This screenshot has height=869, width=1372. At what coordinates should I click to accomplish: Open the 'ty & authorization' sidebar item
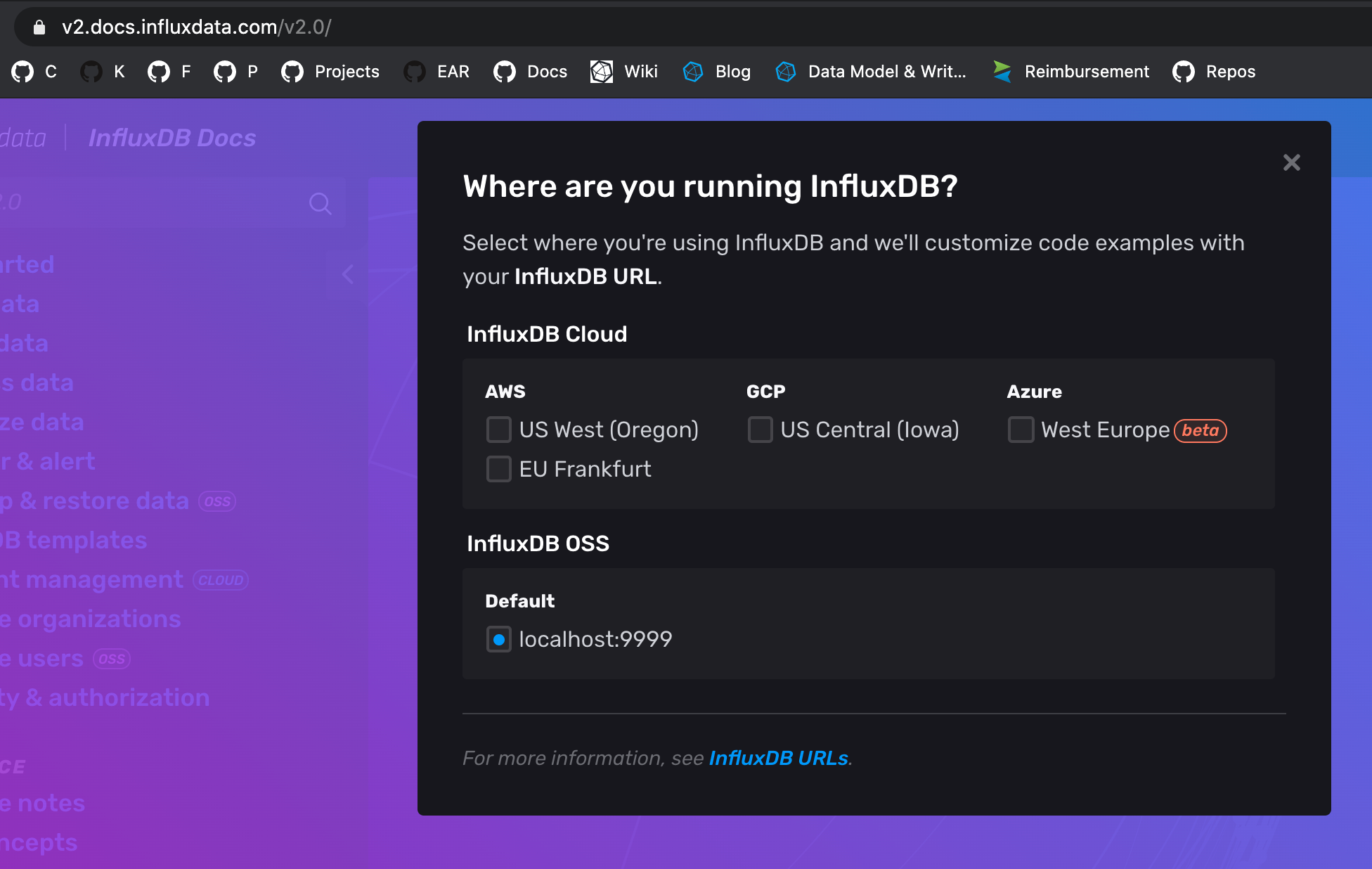tap(105, 697)
